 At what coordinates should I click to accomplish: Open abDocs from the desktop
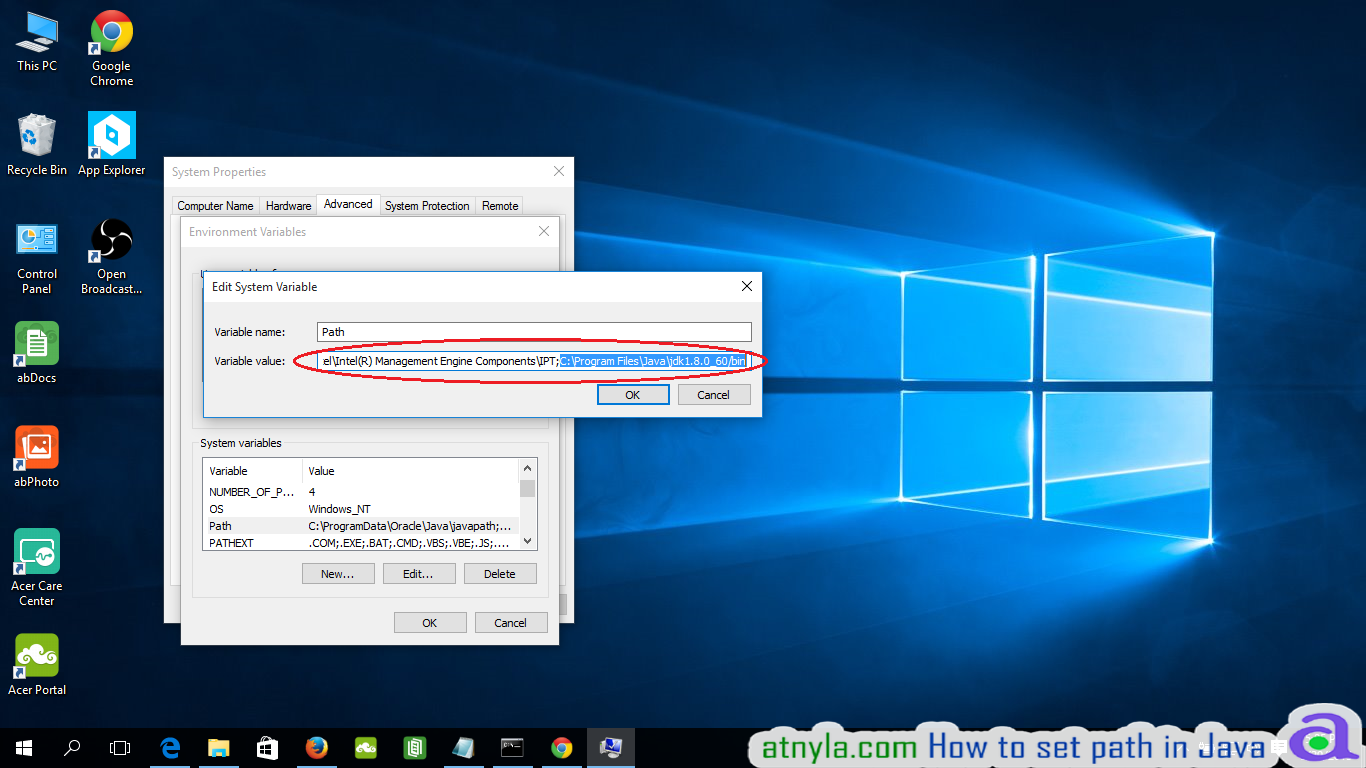point(36,345)
